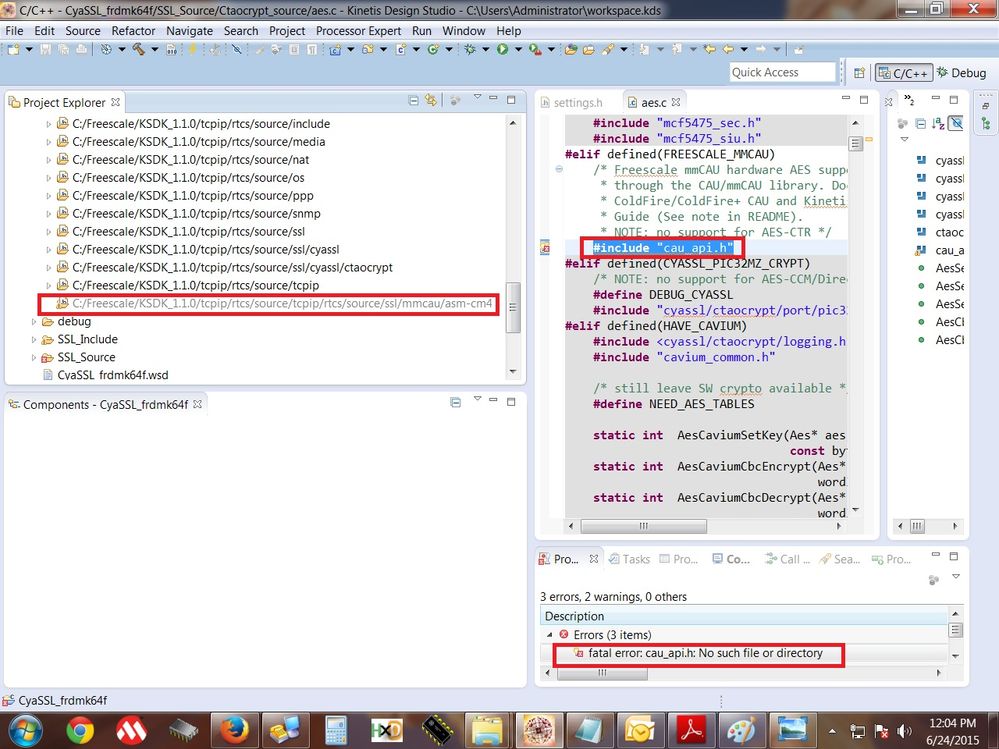Click the Windows Start button

[24, 731]
